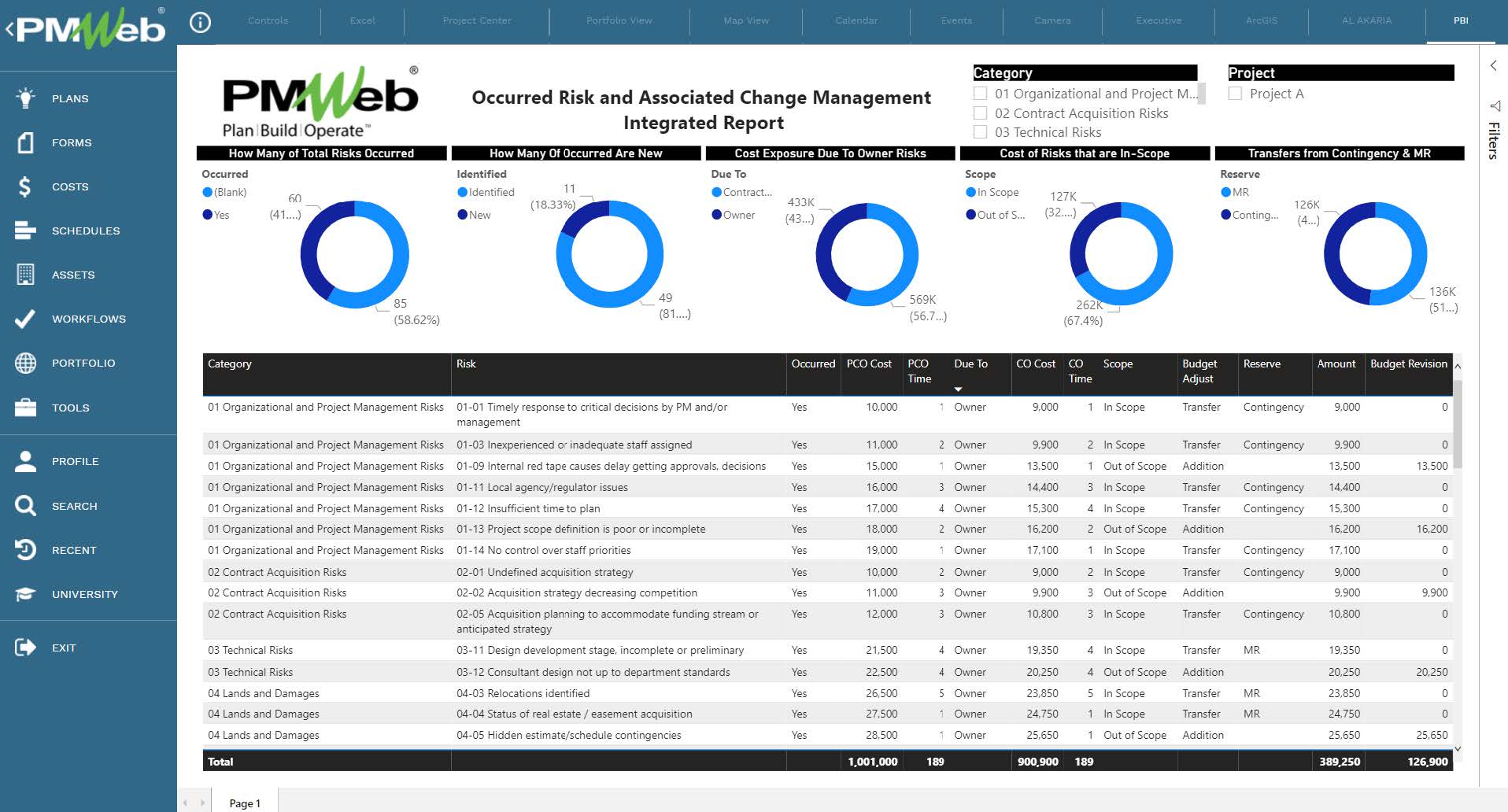Expand the Filters pane chevron
Viewport: 1508px width, 812px height.
(1493, 65)
